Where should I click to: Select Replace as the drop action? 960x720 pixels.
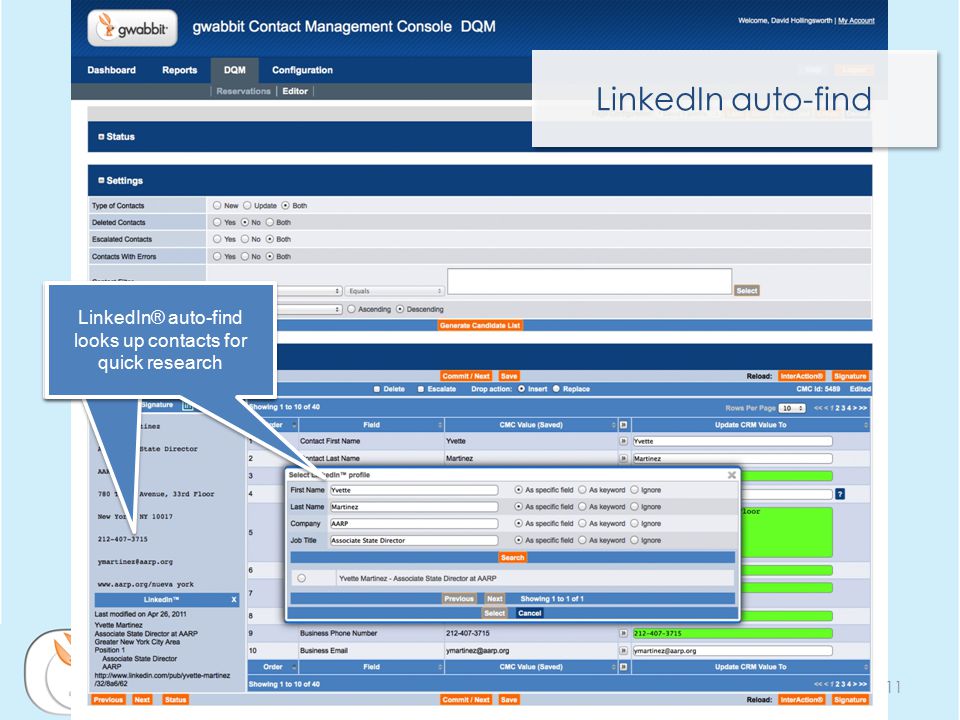coord(556,389)
